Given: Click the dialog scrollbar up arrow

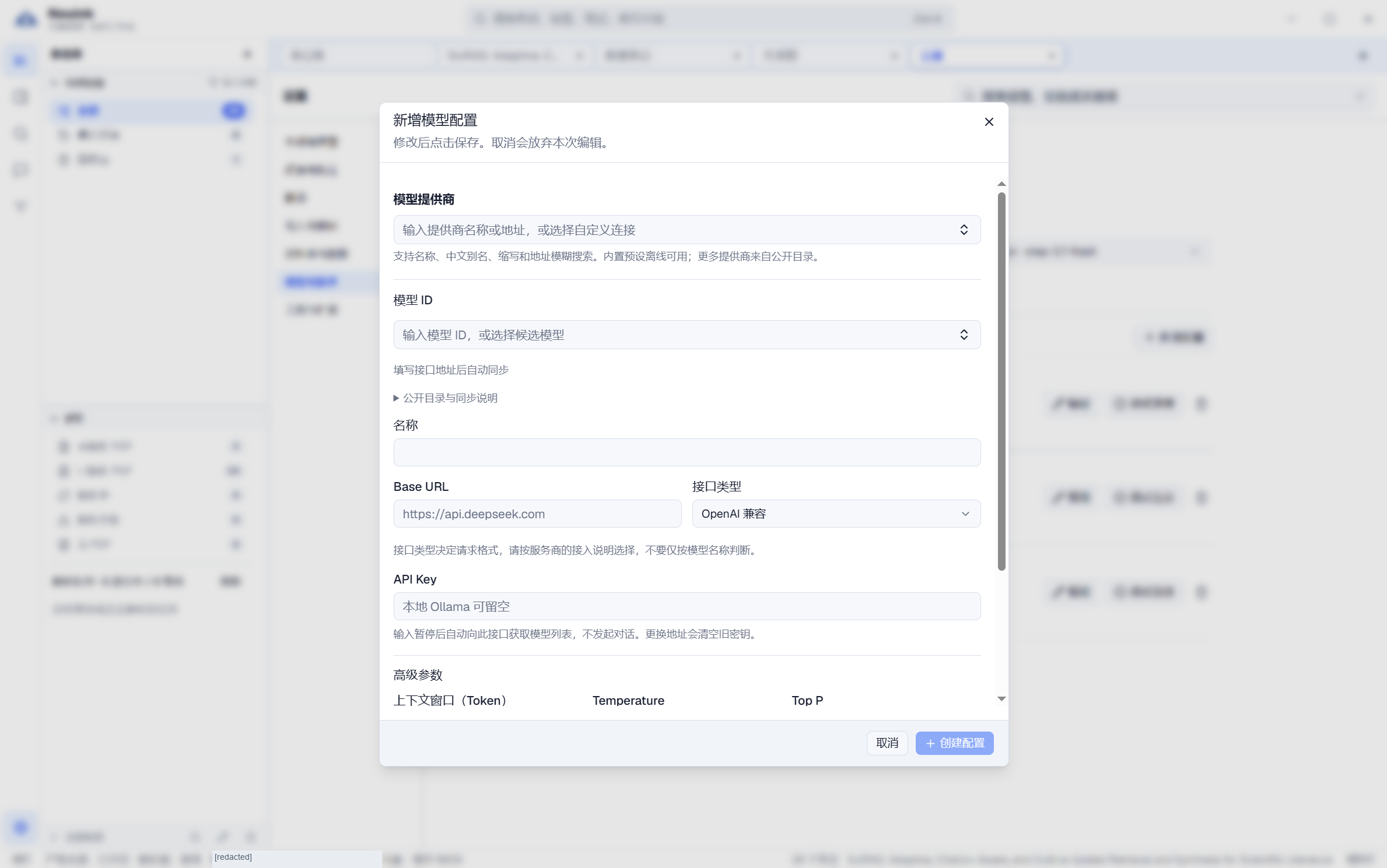Looking at the screenshot, I should pyautogui.click(x=1001, y=184).
